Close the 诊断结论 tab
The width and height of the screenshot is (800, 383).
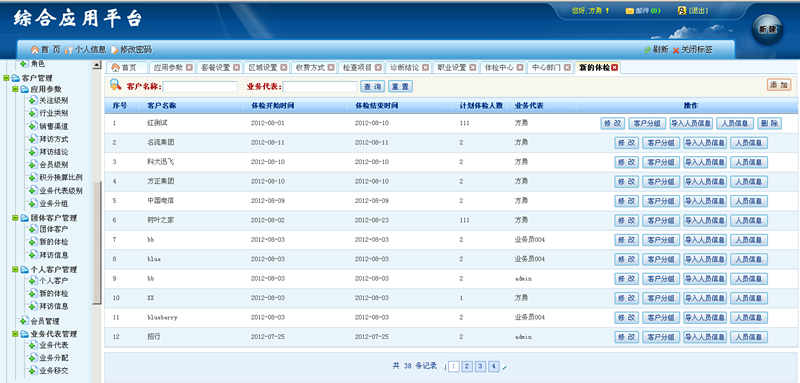(426, 67)
